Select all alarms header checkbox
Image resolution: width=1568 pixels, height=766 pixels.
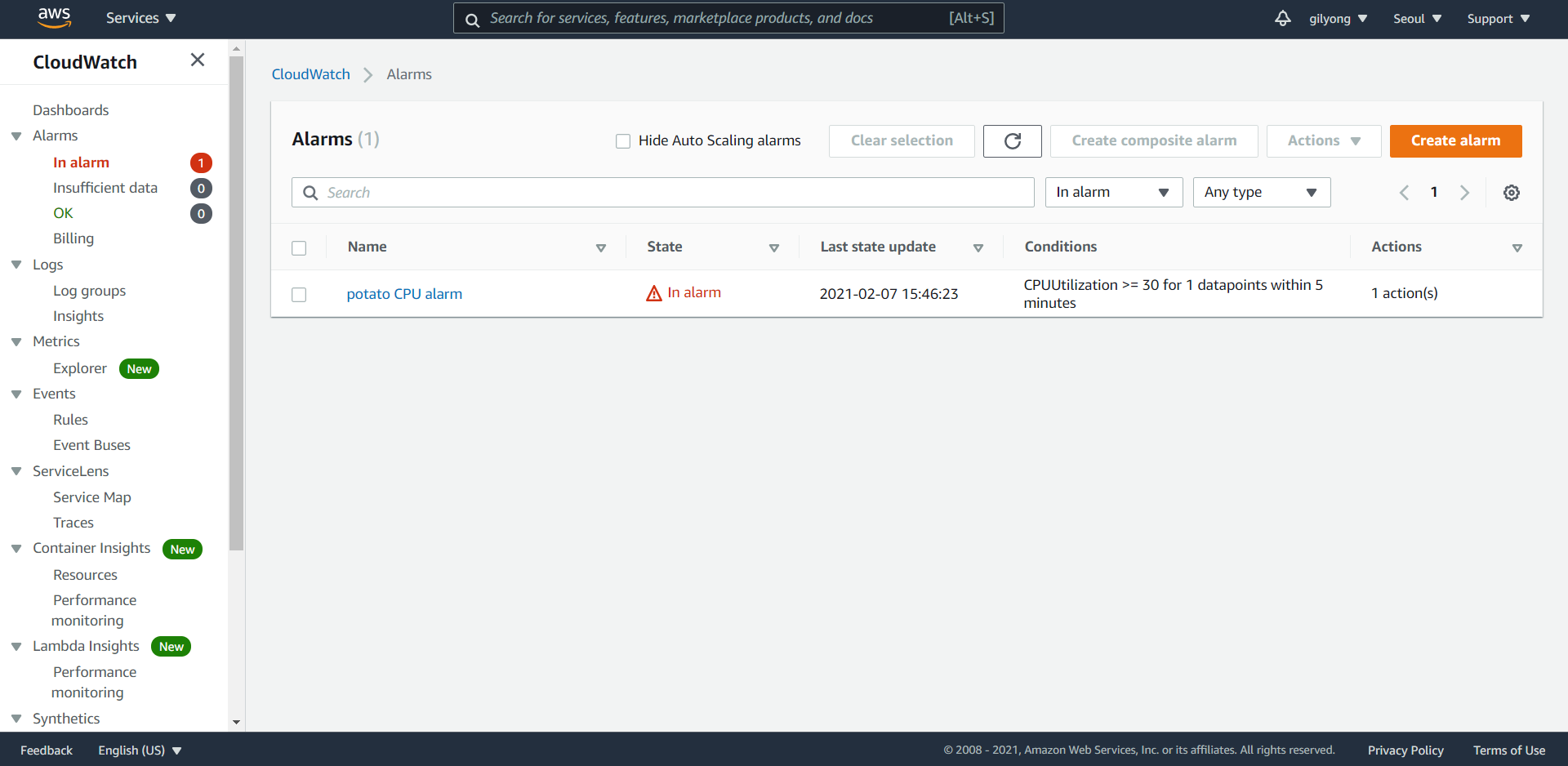[x=299, y=248]
